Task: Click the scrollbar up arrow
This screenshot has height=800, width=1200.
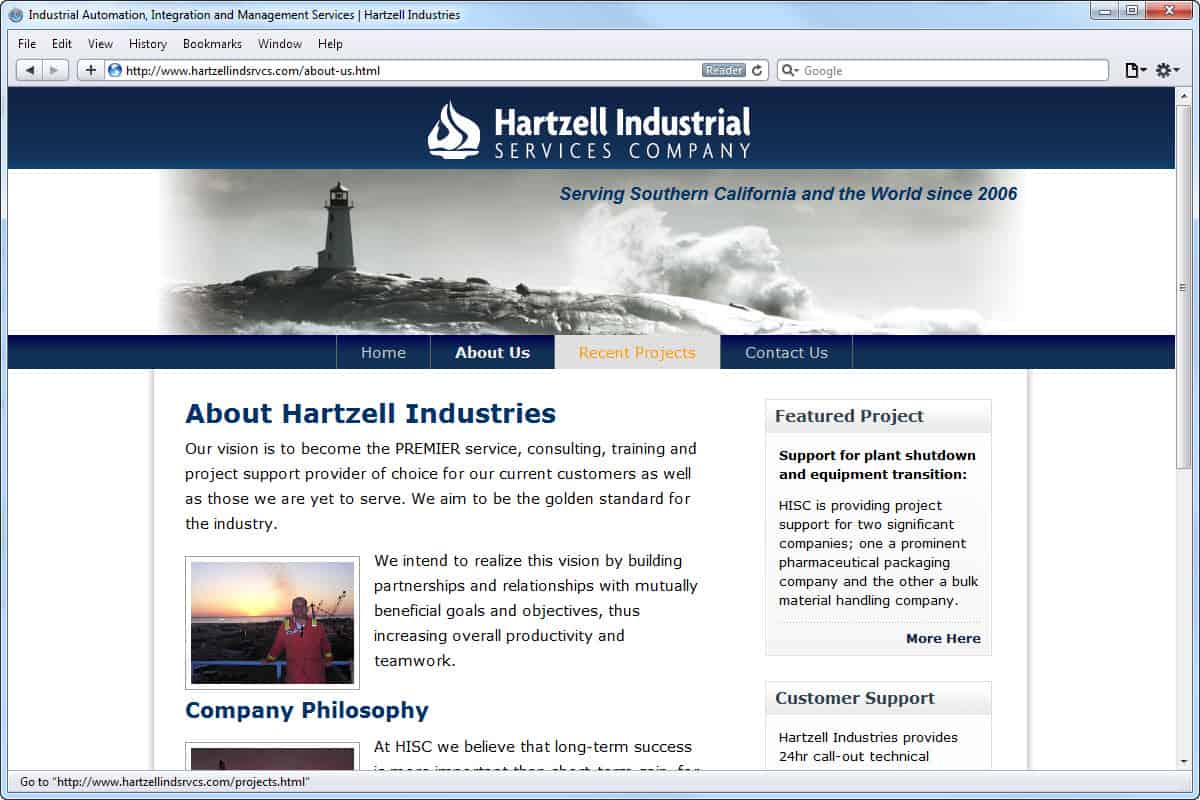Action: click(1184, 94)
